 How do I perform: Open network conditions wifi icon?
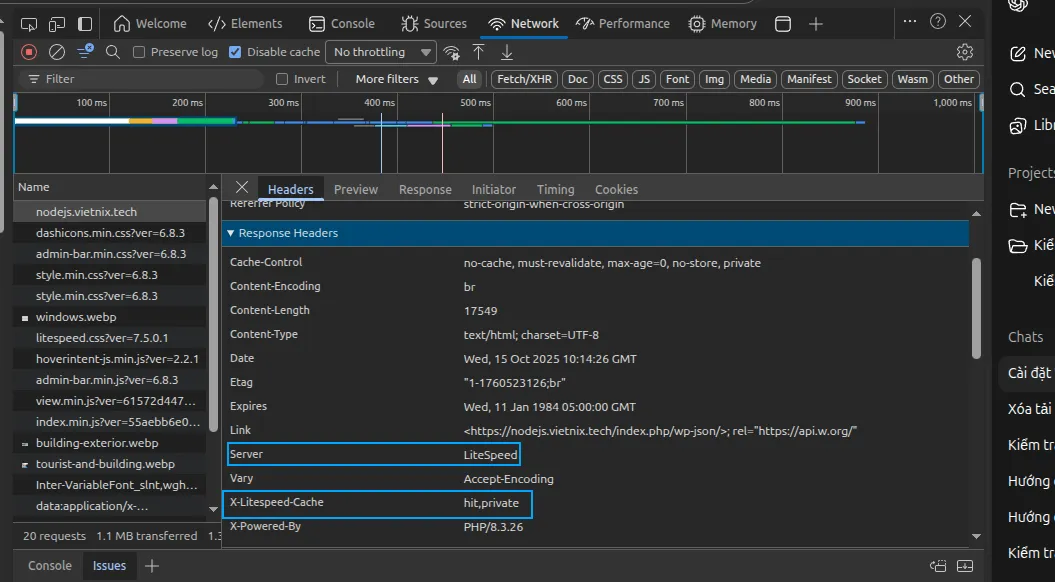(452, 52)
